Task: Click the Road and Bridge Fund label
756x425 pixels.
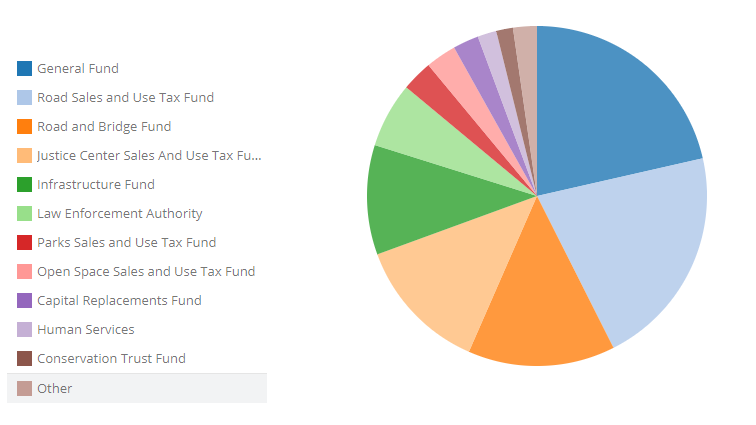Action: point(104,127)
